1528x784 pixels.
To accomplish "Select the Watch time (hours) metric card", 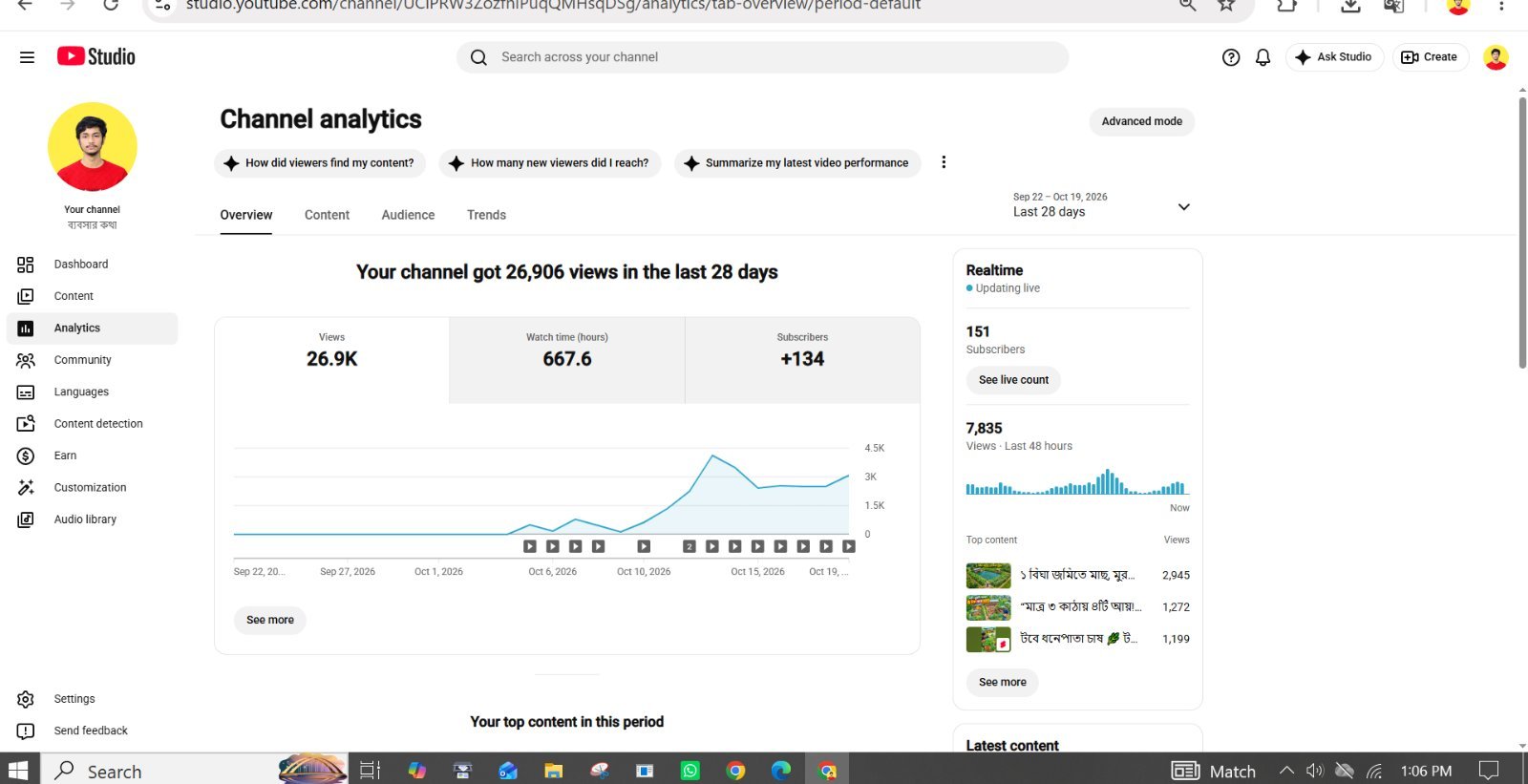I will (x=567, y=360).
